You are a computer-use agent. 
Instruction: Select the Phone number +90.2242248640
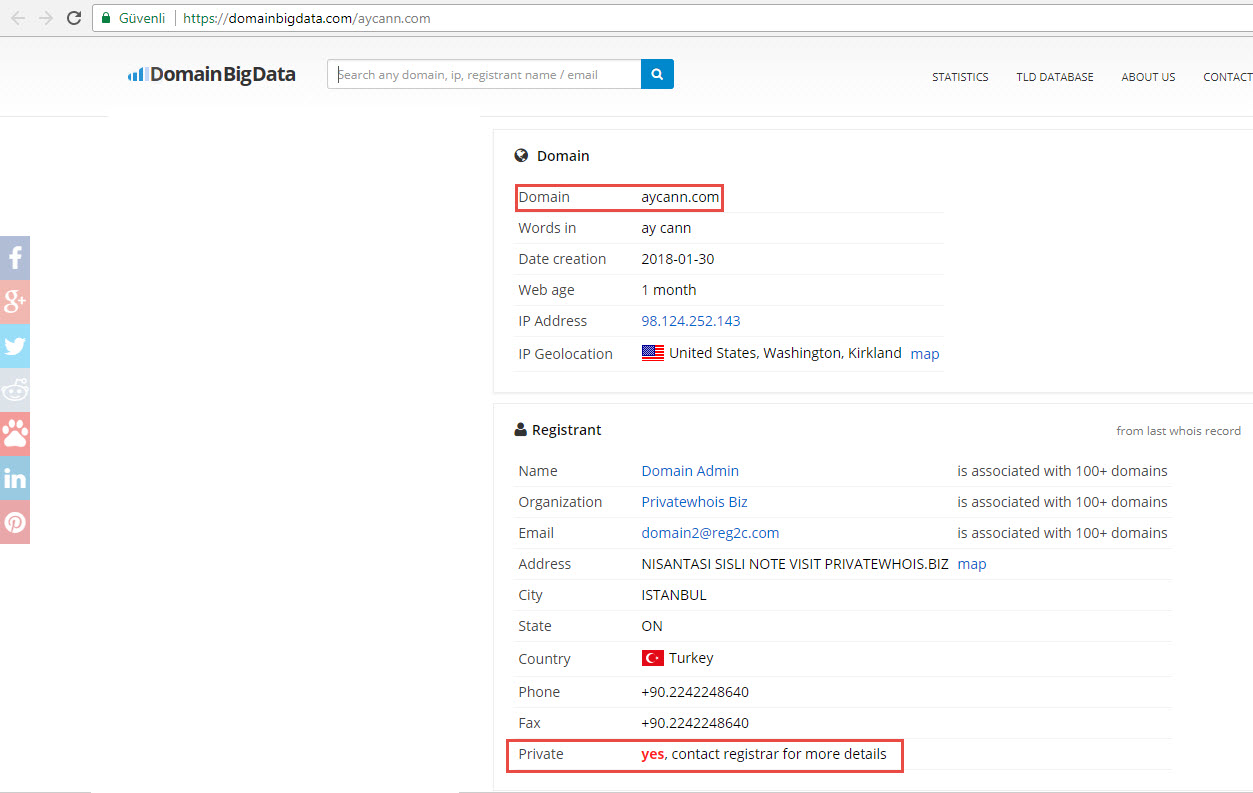click(695, 692)
